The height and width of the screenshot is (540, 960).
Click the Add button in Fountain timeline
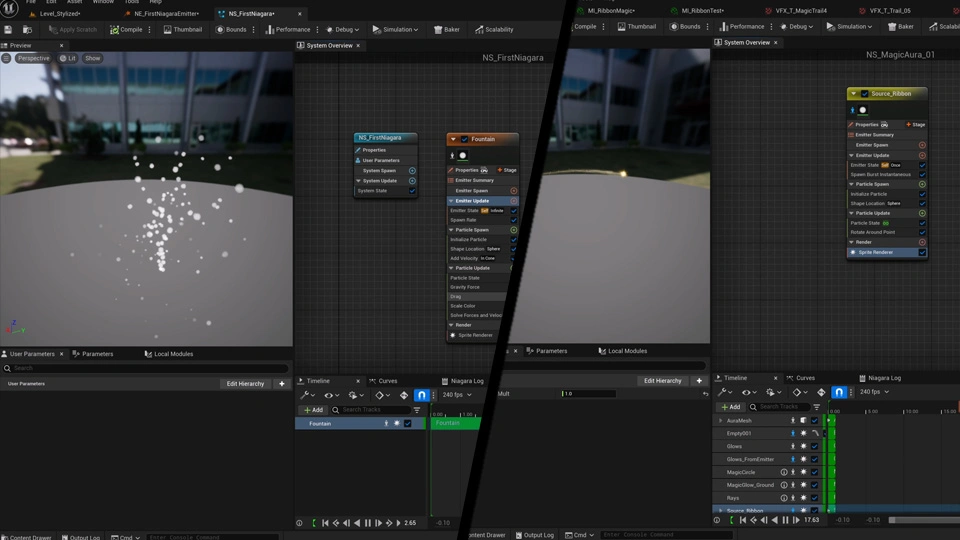click(314, 410)
